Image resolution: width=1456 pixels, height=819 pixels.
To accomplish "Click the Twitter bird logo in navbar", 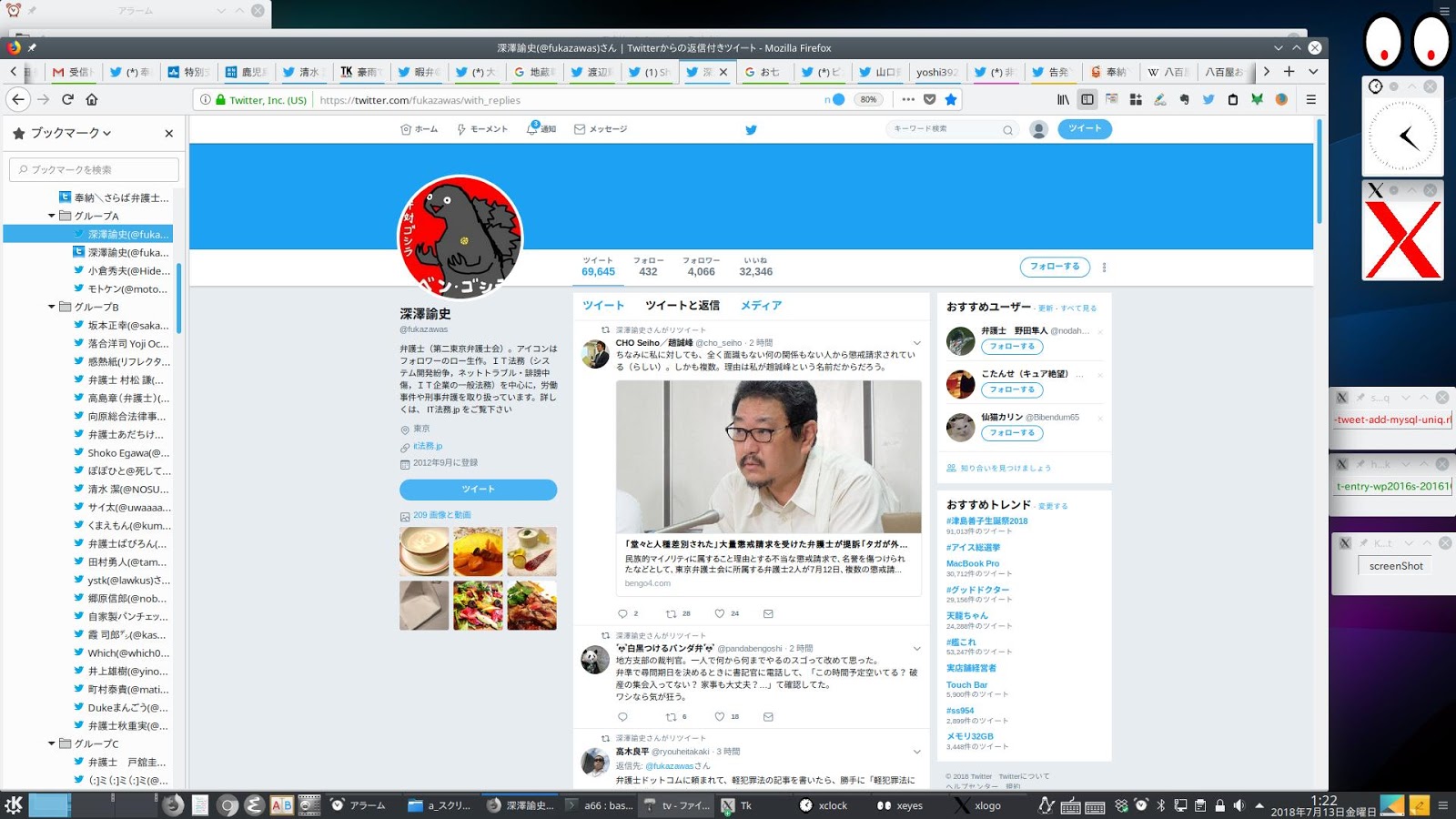I will pyautogui.click(x=751, y=129).
